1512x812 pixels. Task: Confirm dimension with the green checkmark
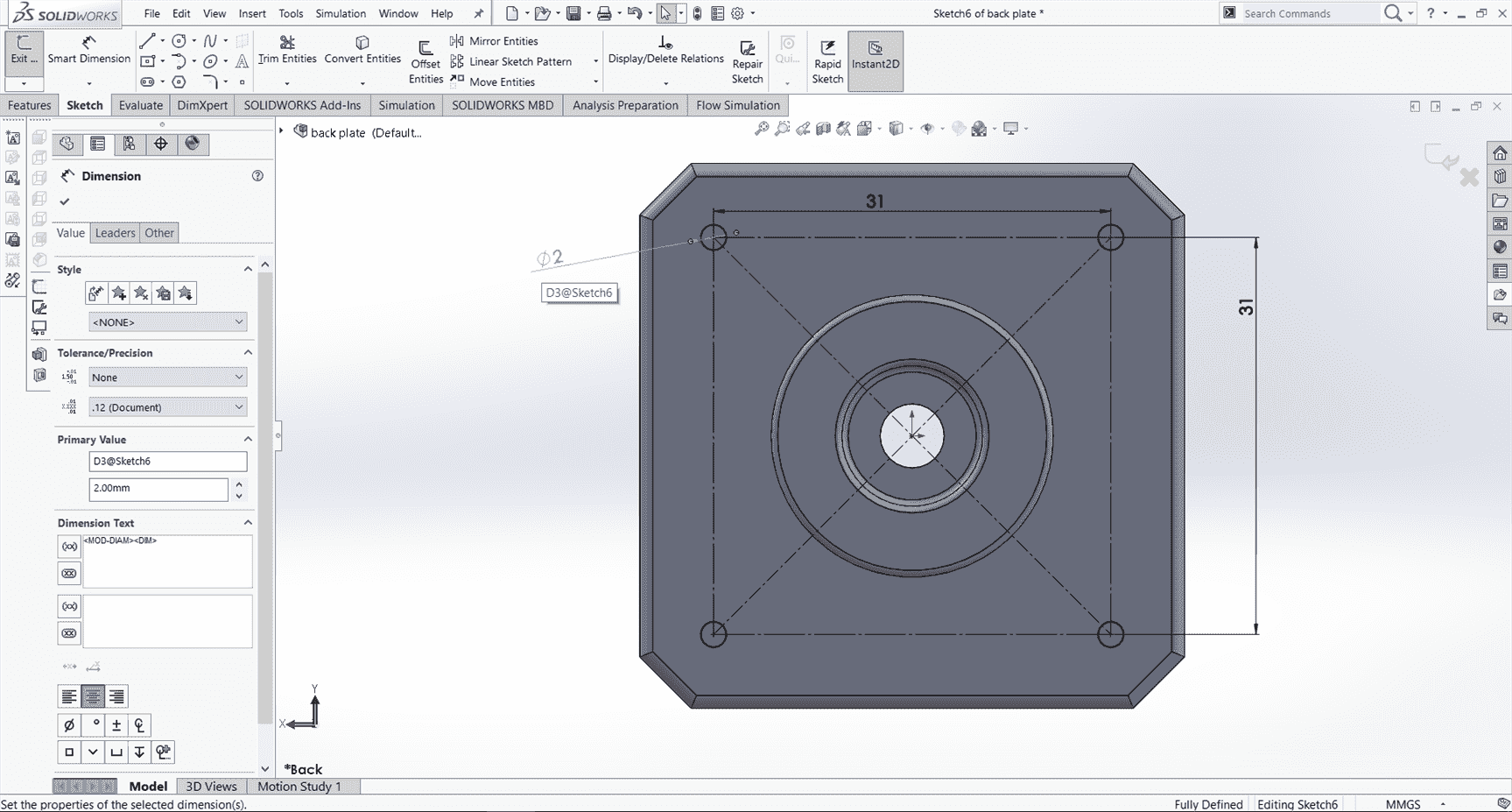[x=65, y=201]
